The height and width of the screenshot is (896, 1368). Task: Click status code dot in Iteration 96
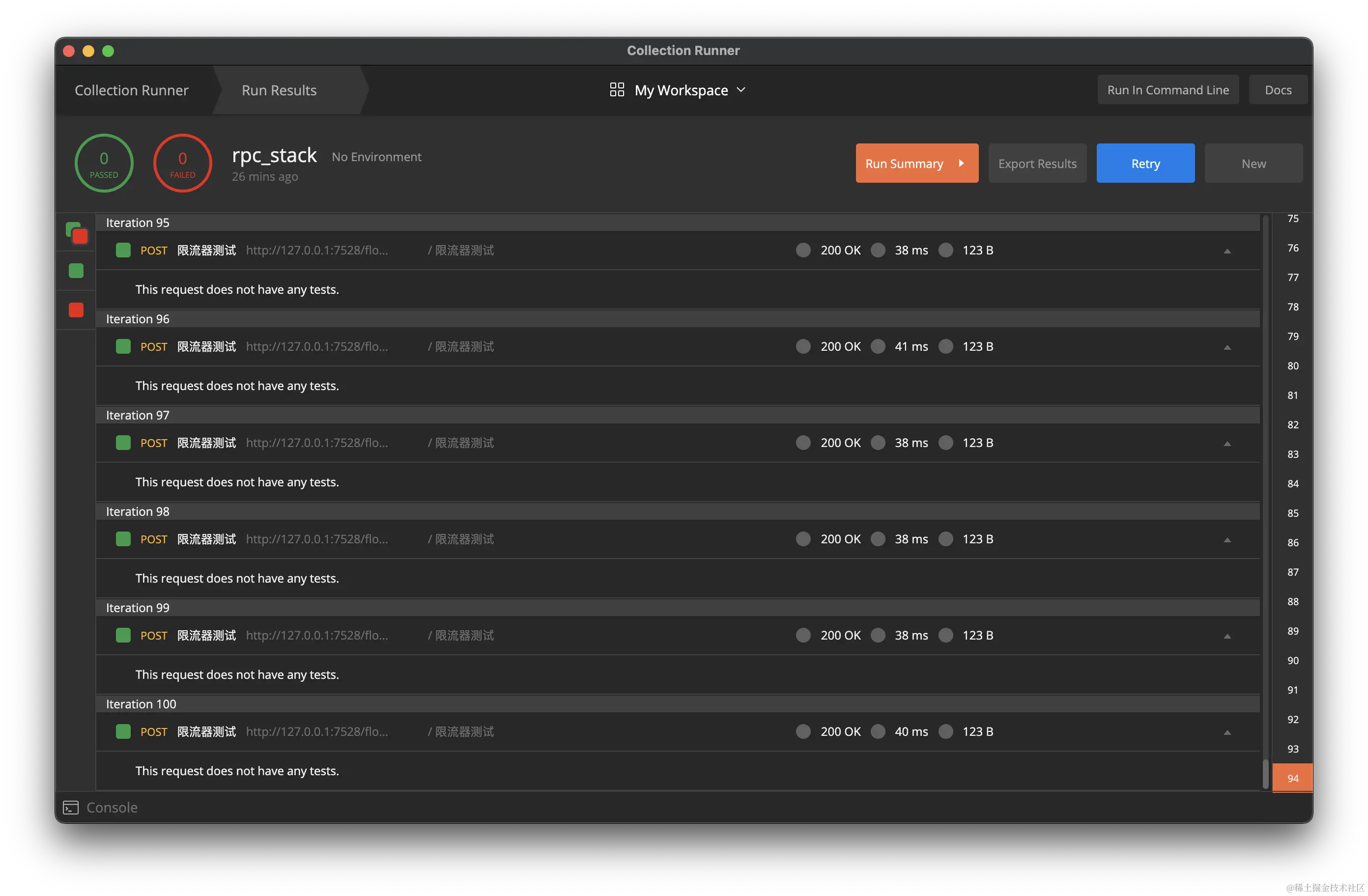tap(803, 346)
